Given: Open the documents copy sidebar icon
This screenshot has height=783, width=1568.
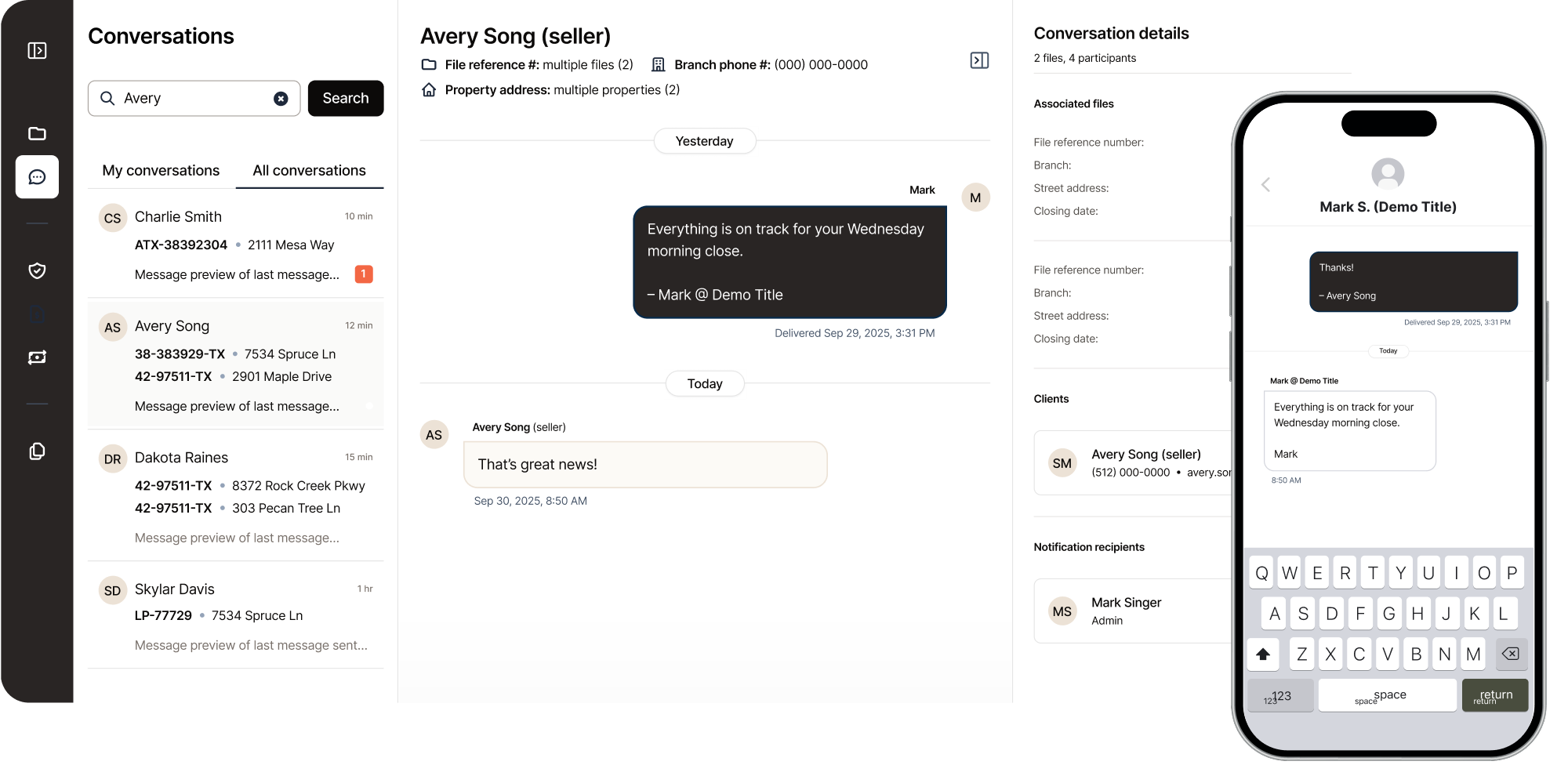Looking at the screenshot, I should click(x=37, y=451).
